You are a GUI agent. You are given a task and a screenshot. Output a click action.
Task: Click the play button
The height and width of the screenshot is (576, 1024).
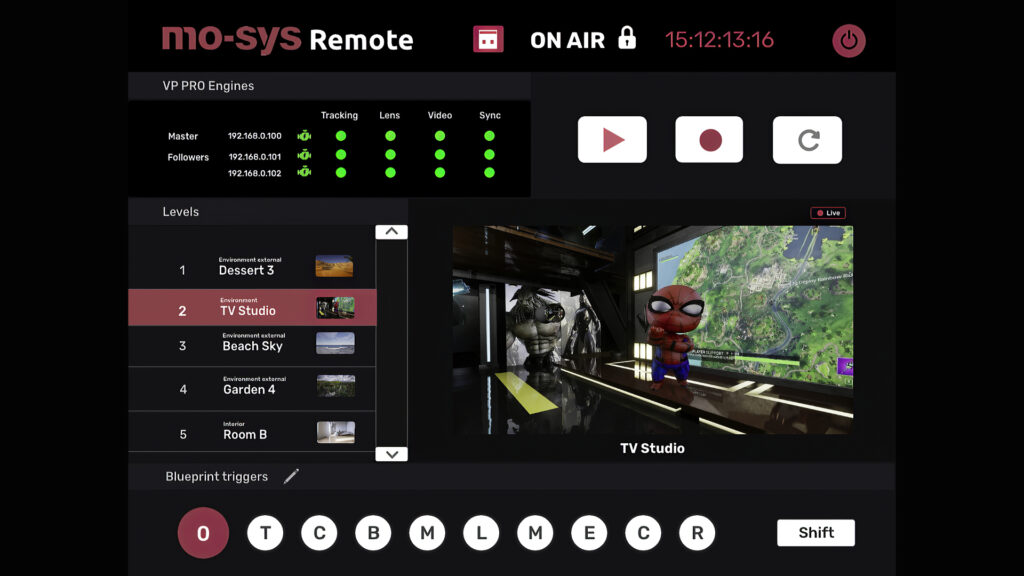click(612, 140)
